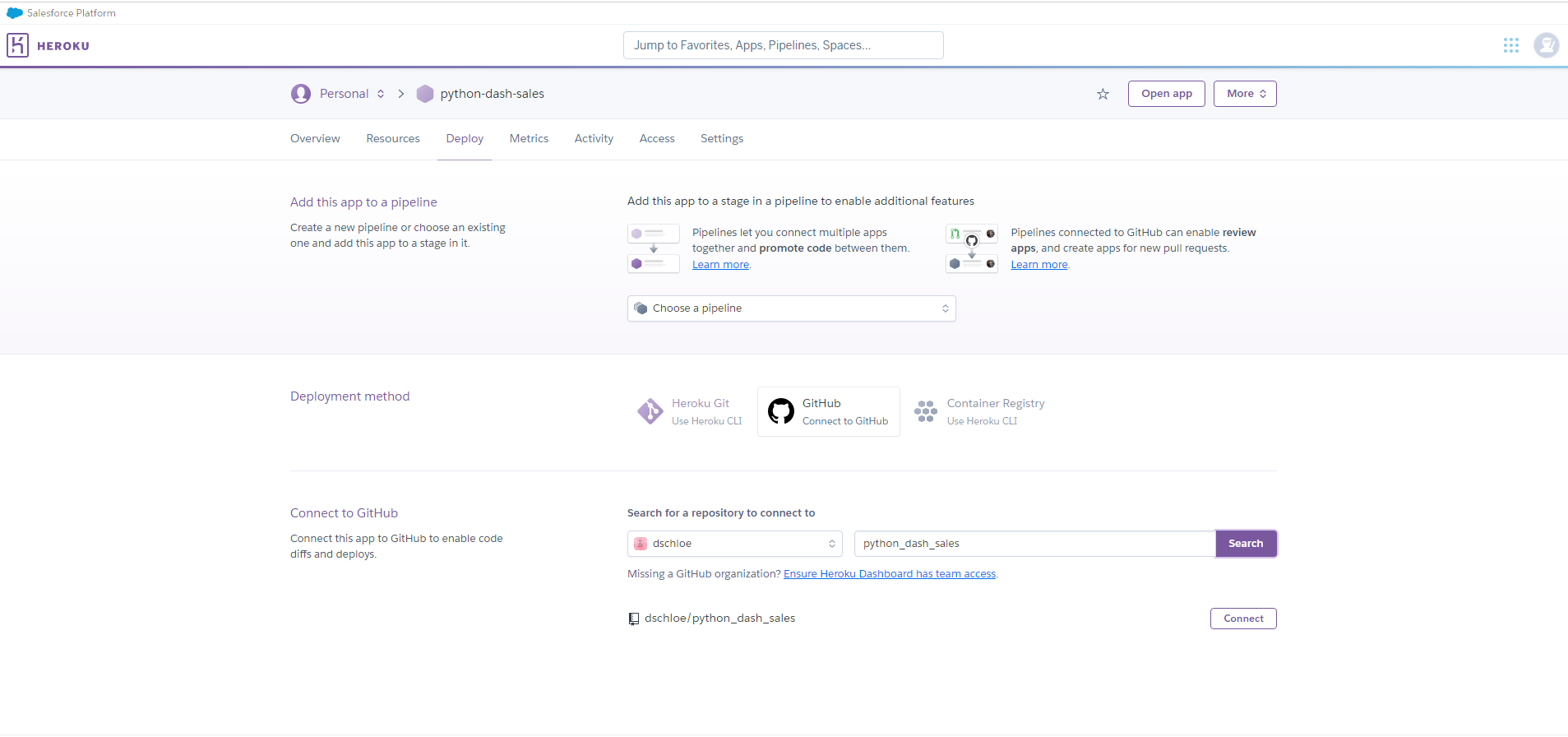1568x737 pixels.
Task: Click the Connect to GitHub heading
Action: pyautogui.click(x=344, y=513)
